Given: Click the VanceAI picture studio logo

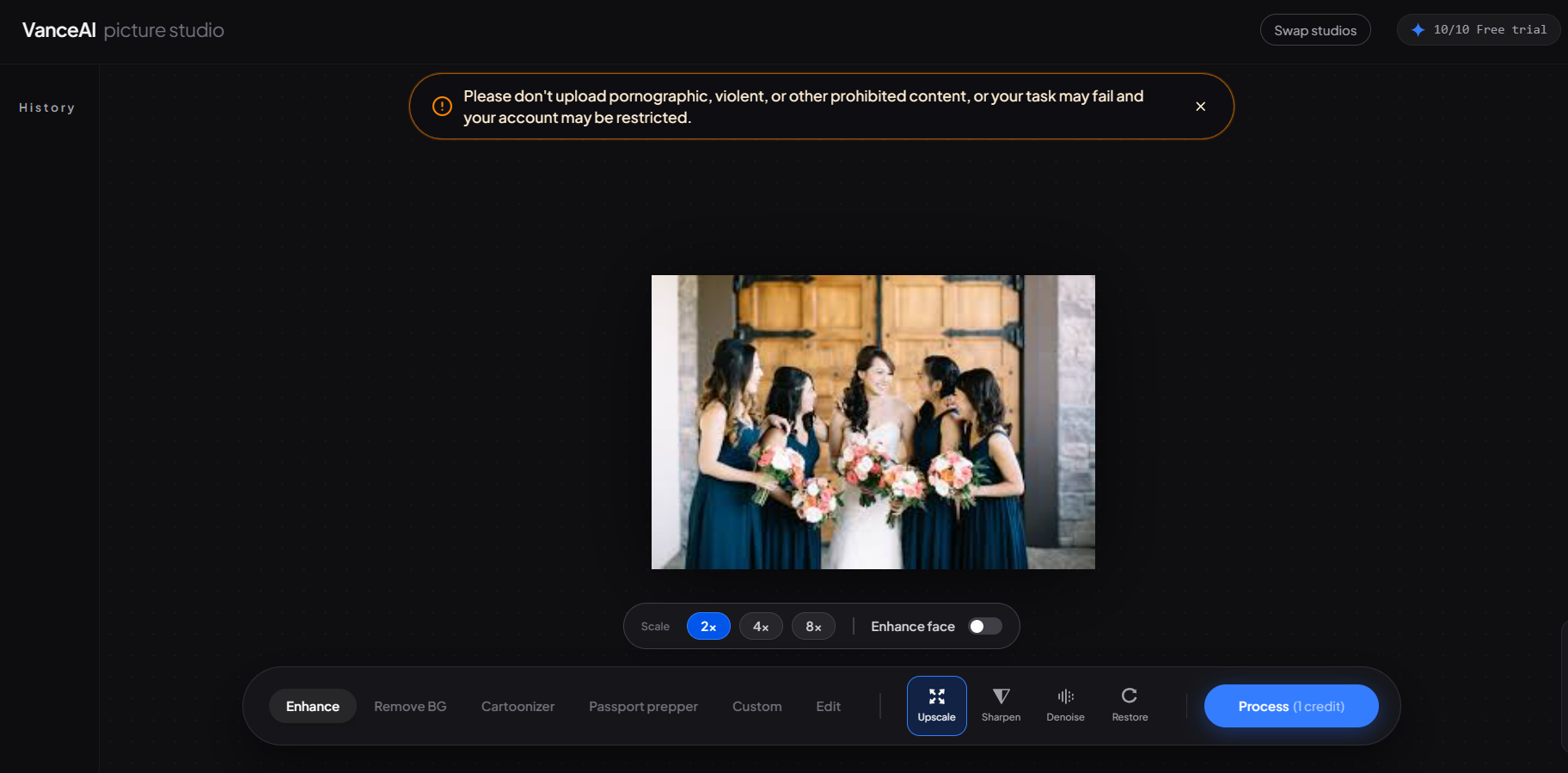Looking at the screenshot, I should coord(123,30).
